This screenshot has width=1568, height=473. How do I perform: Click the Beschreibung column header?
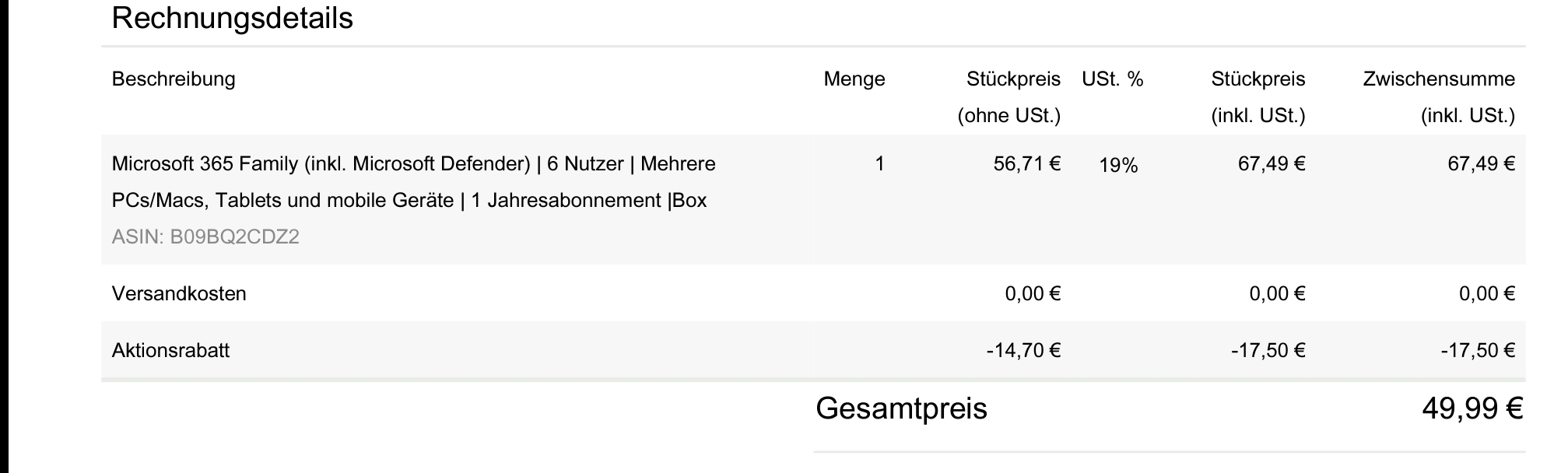click(x=174, y=79)
